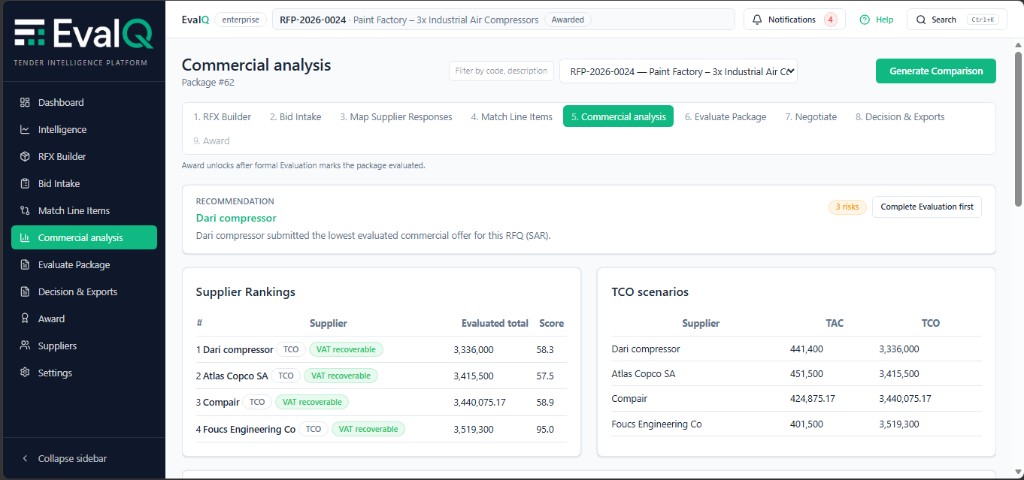Click the Awarded status badge

[x=568, y=20]
